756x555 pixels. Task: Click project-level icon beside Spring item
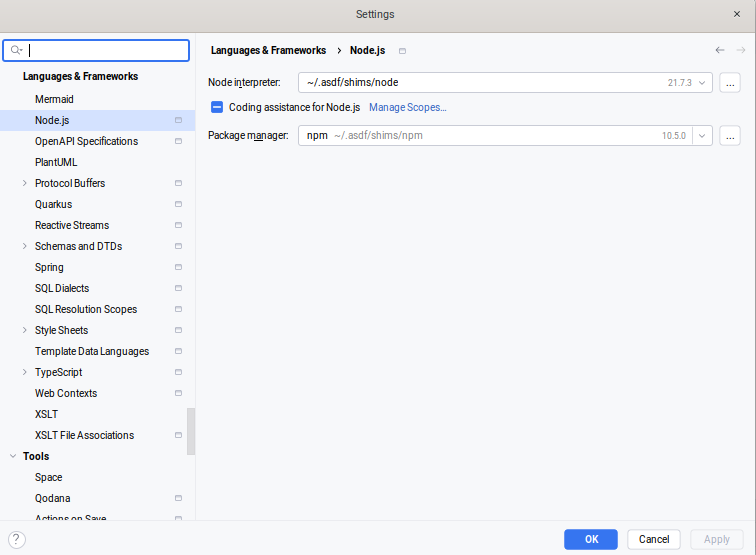[178, 268]
